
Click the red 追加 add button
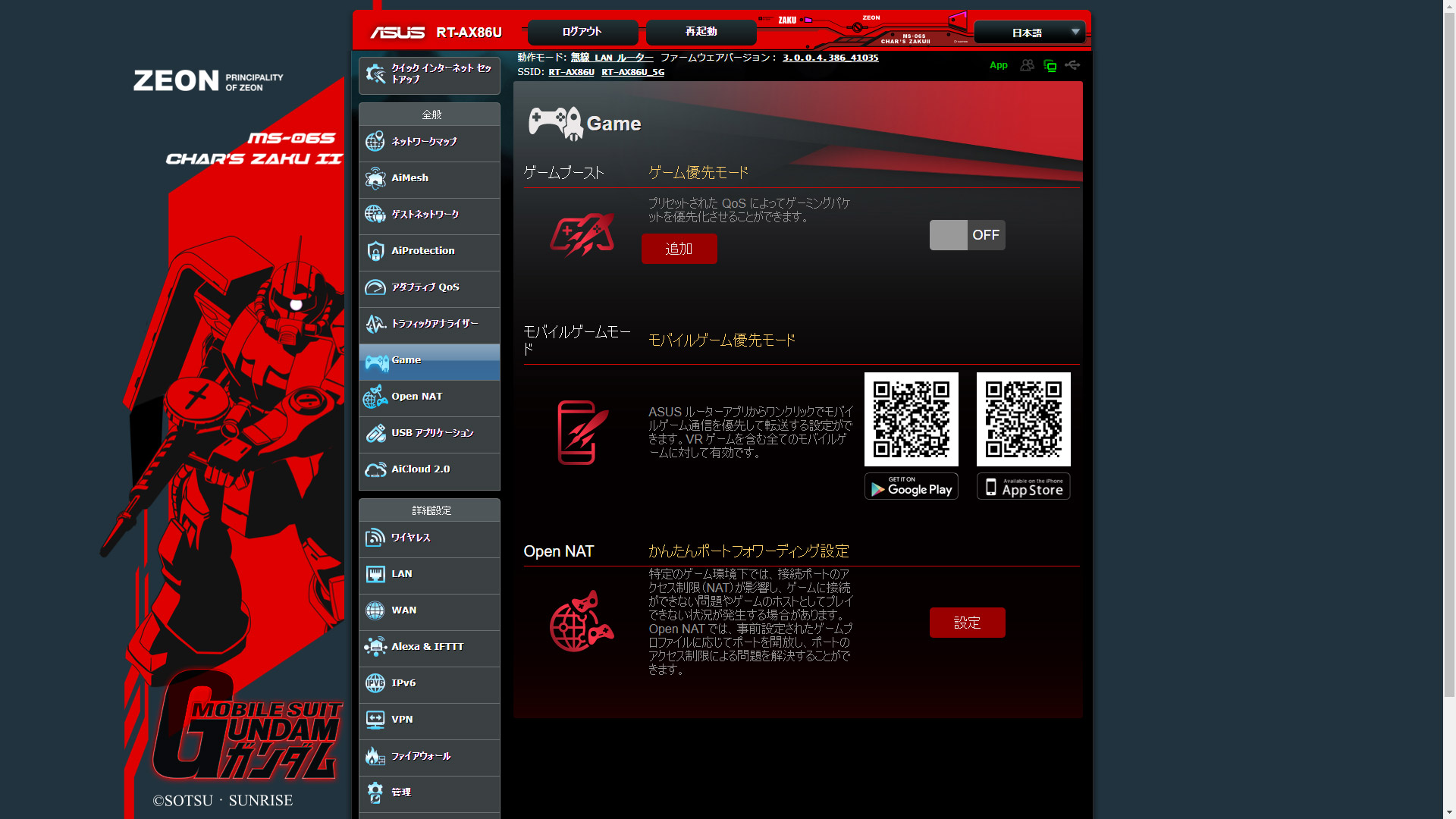click(679, 249)
